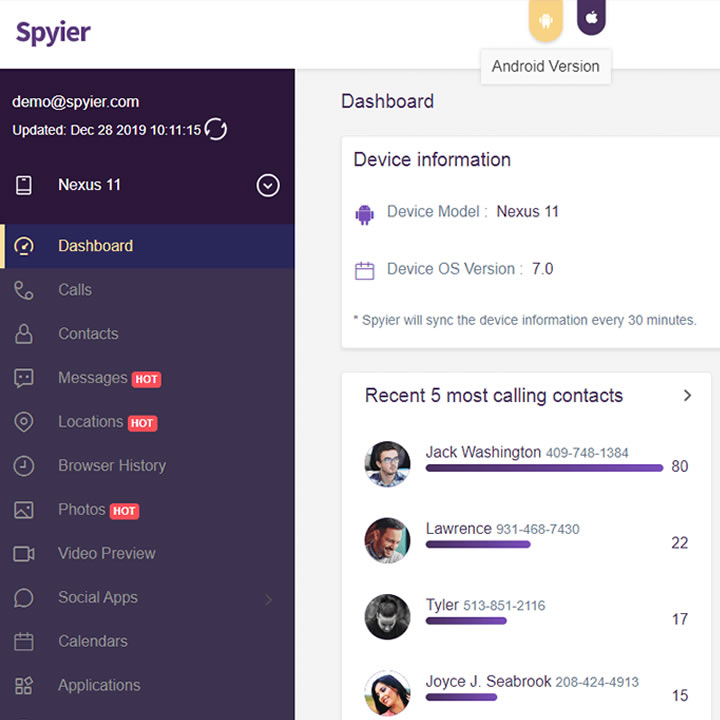The image size is (720, 720).
Task: Expand the Nexus 11 device selector
Action: [268, 186]
